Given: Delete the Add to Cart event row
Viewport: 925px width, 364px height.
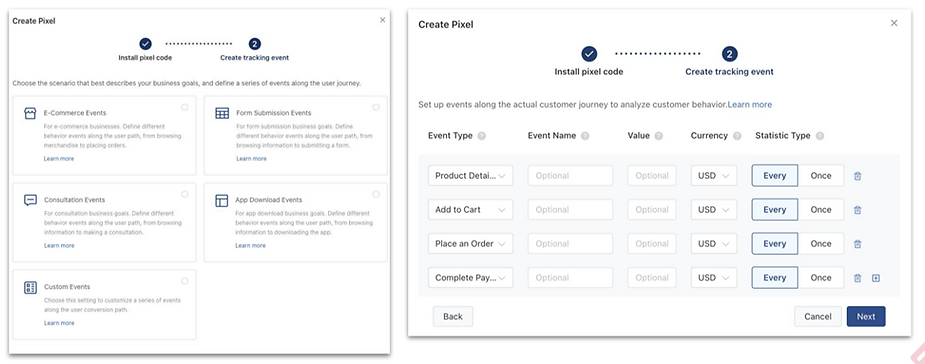Looking at the screenshot, I should coord(858,209).
